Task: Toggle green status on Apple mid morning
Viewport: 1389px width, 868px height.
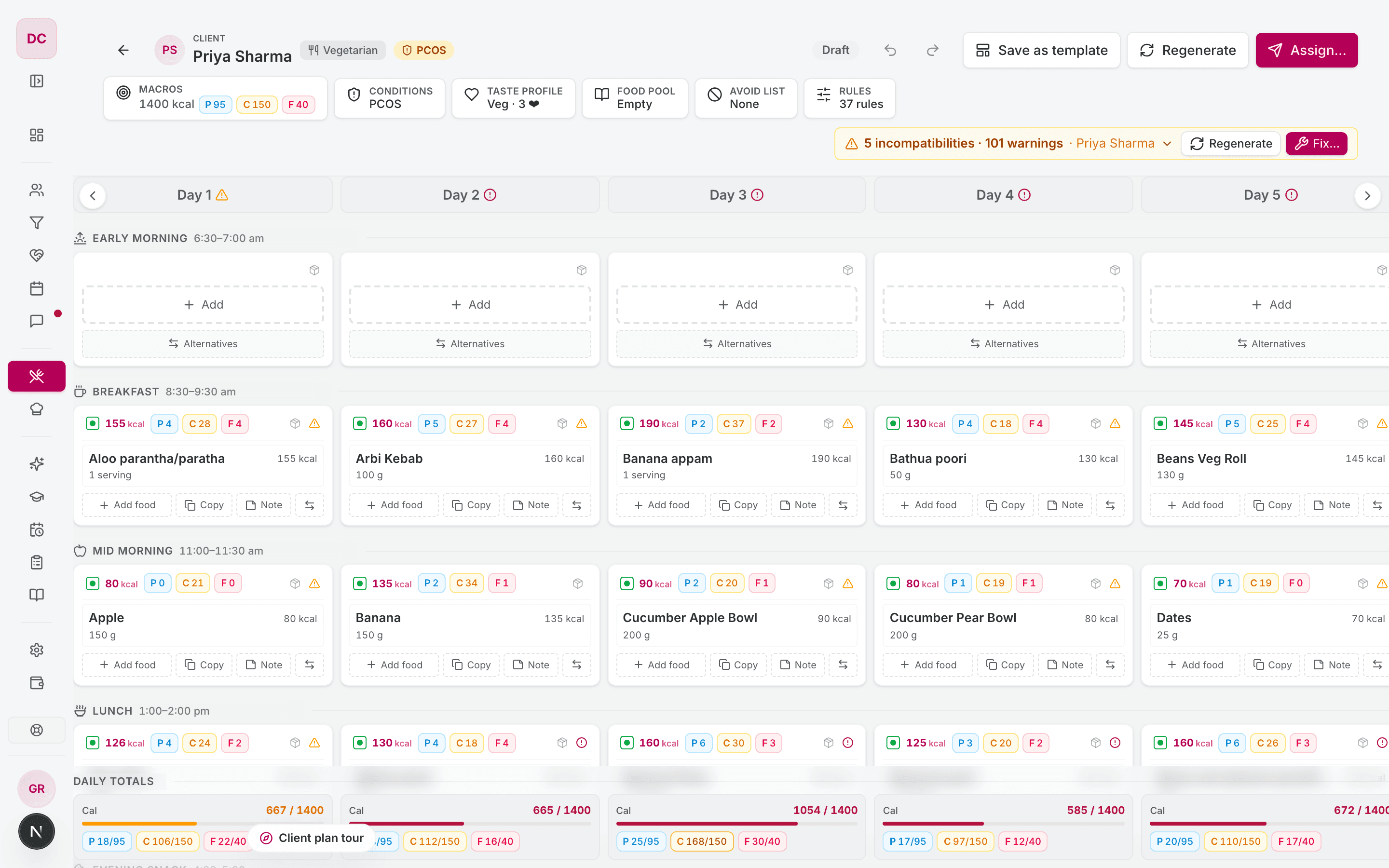Action: coord(93,583)
